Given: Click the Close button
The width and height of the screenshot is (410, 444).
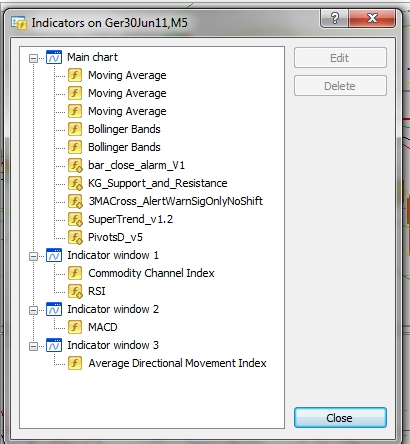Looking at the screenshot, I should tap(340, 418).
